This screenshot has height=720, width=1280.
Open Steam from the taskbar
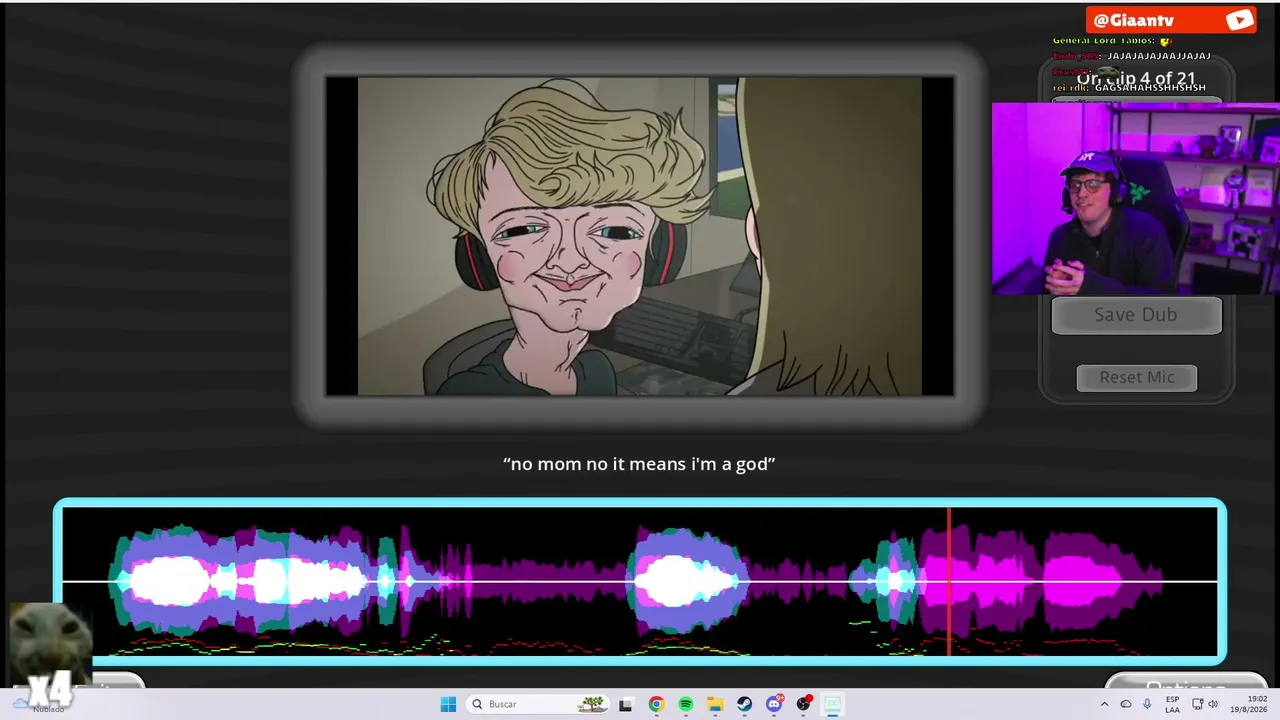coord(745,704)
